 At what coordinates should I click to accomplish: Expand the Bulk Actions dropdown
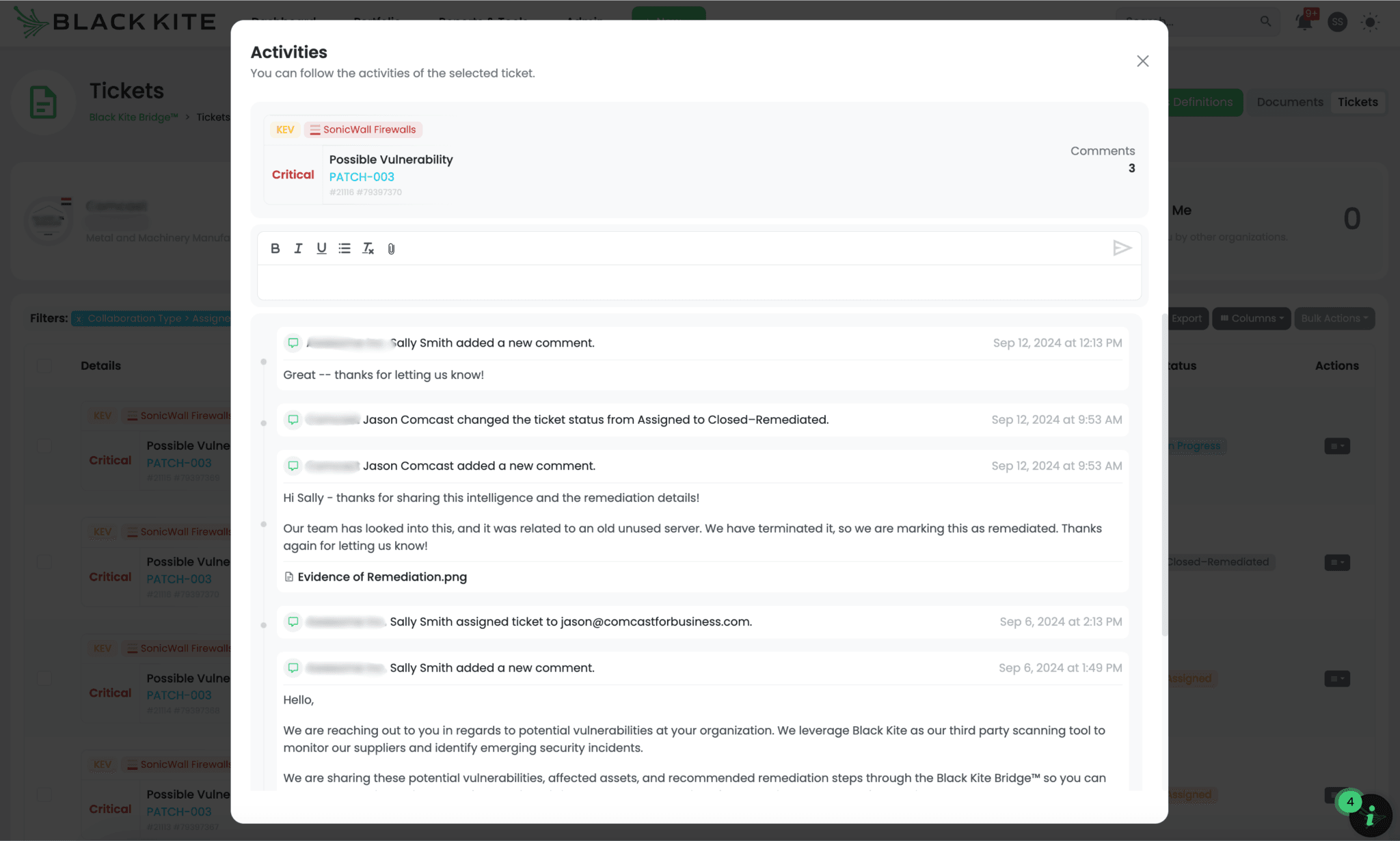[x=1334, y=318]
